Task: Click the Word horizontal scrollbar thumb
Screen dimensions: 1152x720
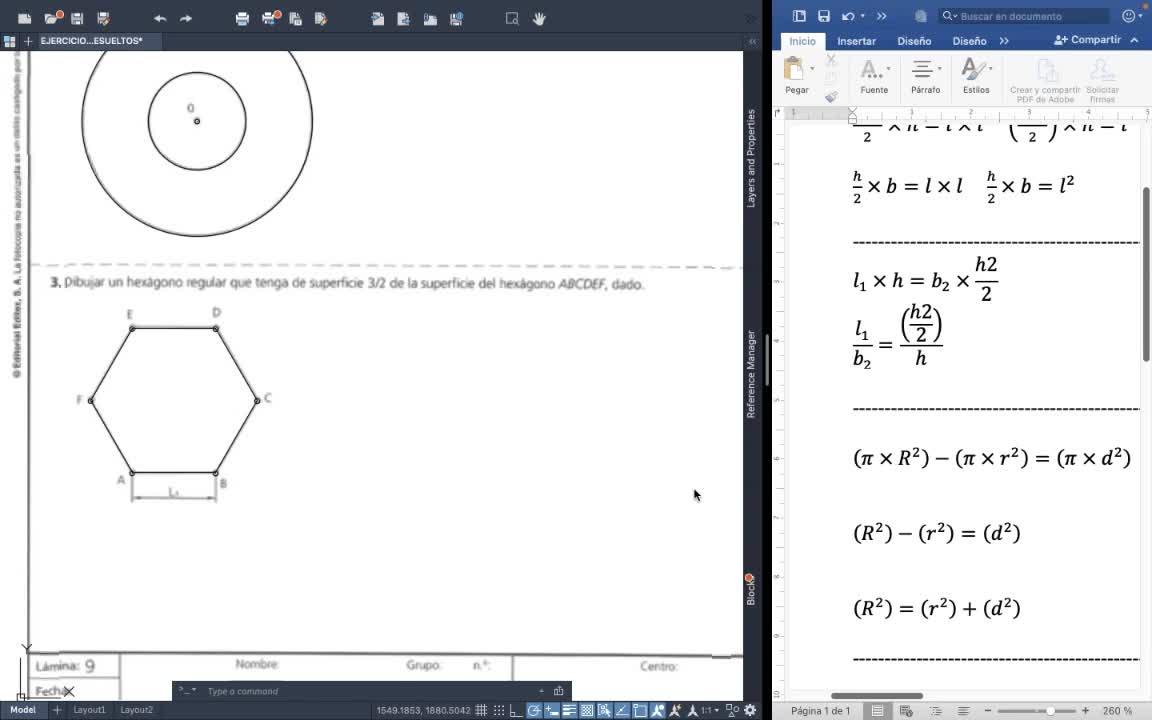Action: click(x=876, y=696)
